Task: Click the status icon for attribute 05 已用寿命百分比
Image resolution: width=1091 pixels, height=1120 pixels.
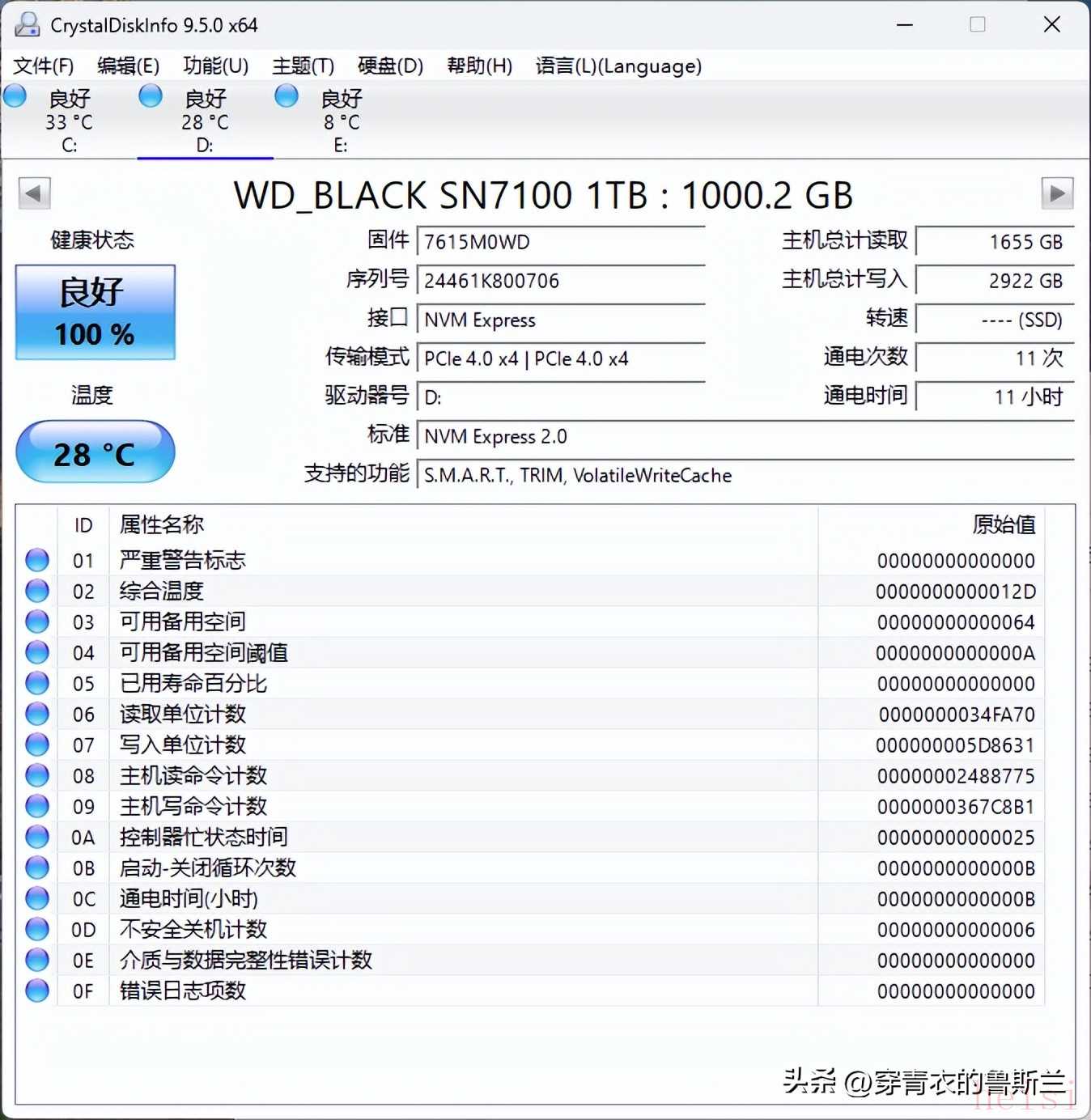Action: [37, 683]
